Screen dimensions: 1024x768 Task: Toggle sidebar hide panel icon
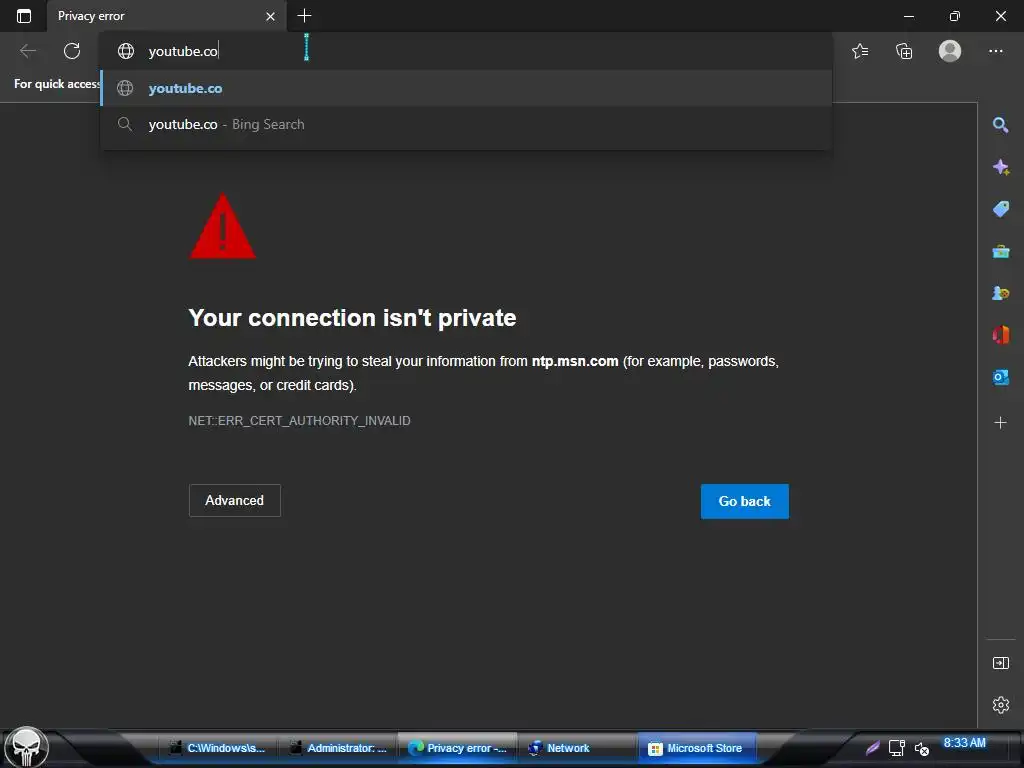tap(1000, 663)
